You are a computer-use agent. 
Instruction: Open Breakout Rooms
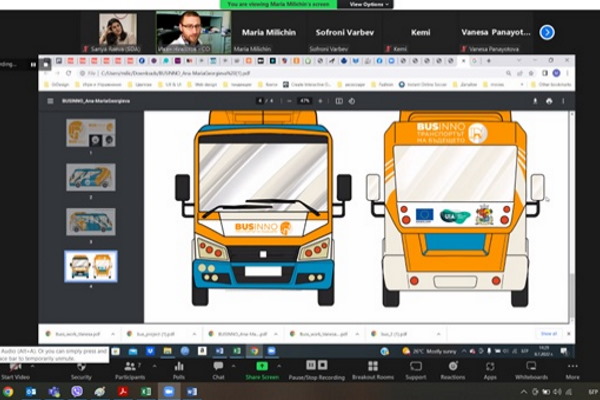pyautogui.click(x=373, y=370)
